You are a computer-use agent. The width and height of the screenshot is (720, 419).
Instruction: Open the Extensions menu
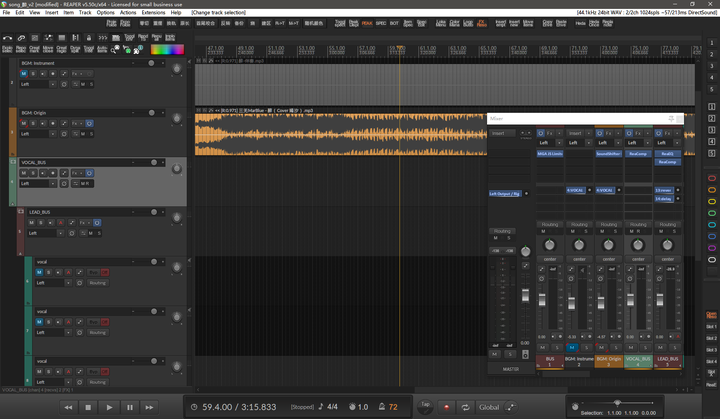coord(153,12)
